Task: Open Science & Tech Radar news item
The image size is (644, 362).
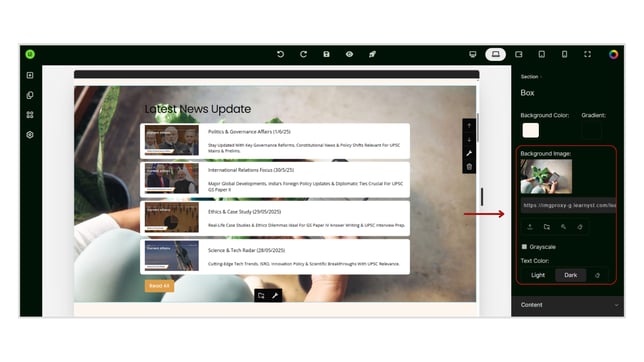Action: tap(275, 256)
